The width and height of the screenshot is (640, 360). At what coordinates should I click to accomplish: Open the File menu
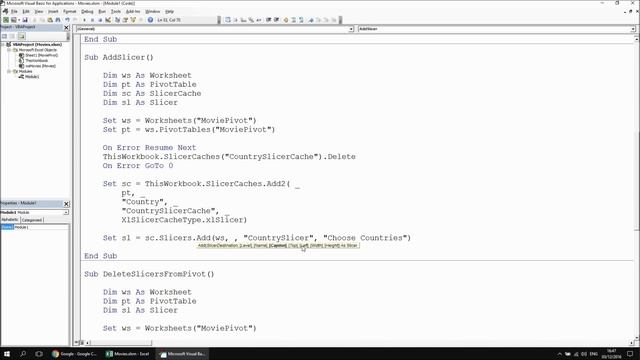pyautogui.click(x=14, y=11)
